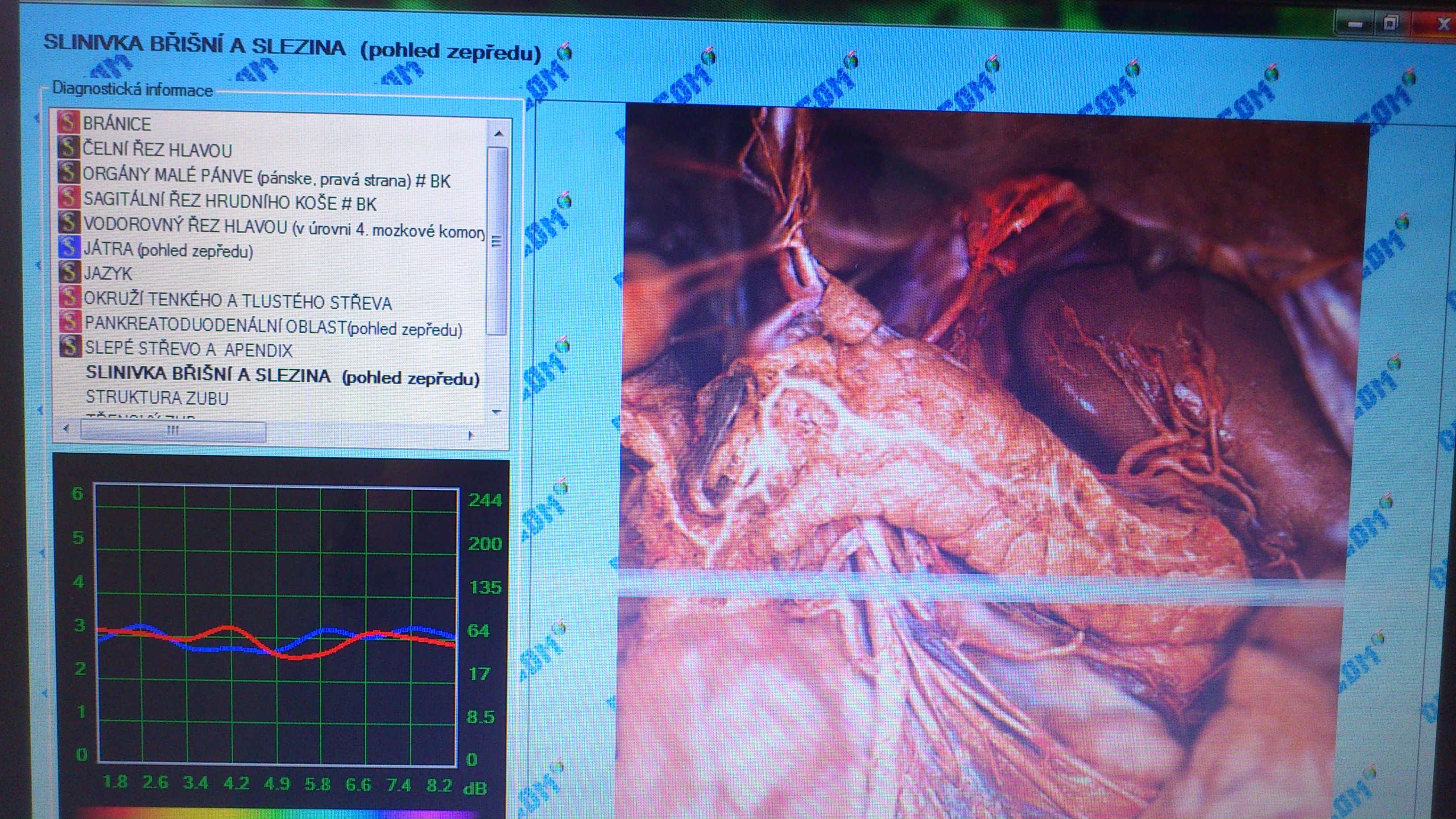1456x819 pixels.
Task: Click the list's scroll down arrow
Action: [x=497, y=412]
